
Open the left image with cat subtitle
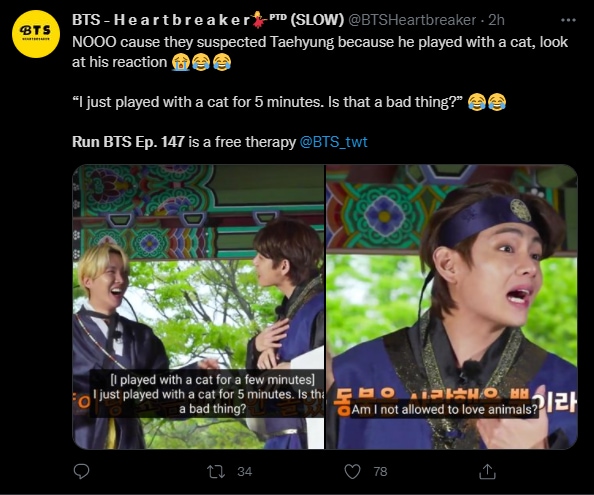198,307
